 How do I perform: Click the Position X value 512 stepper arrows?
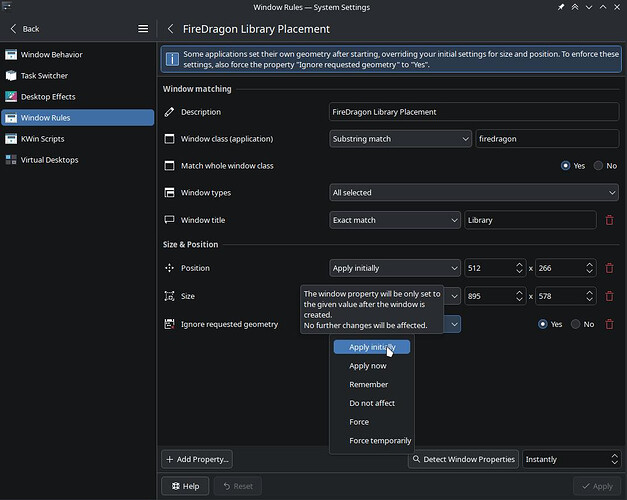(x=519, y=268)
